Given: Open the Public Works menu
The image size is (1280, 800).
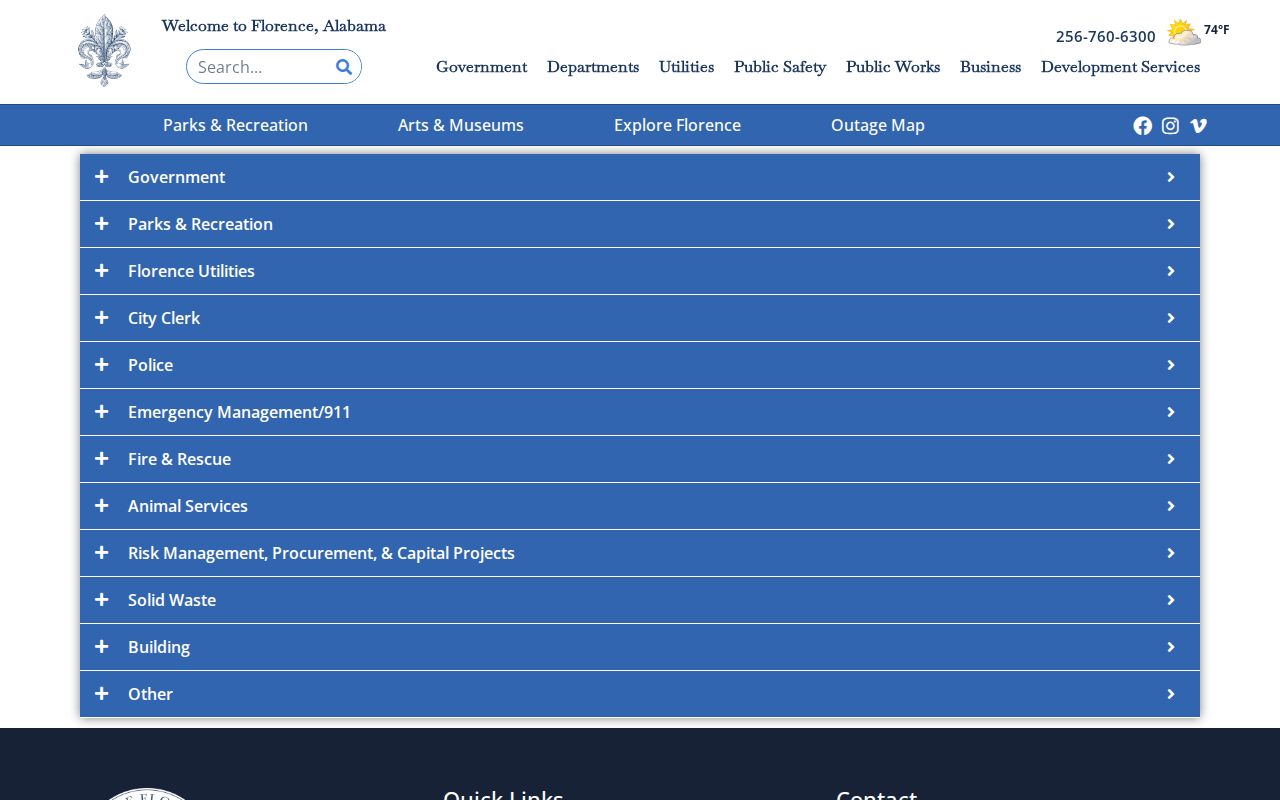Looking at the screenshot, I should coord(893,67).
